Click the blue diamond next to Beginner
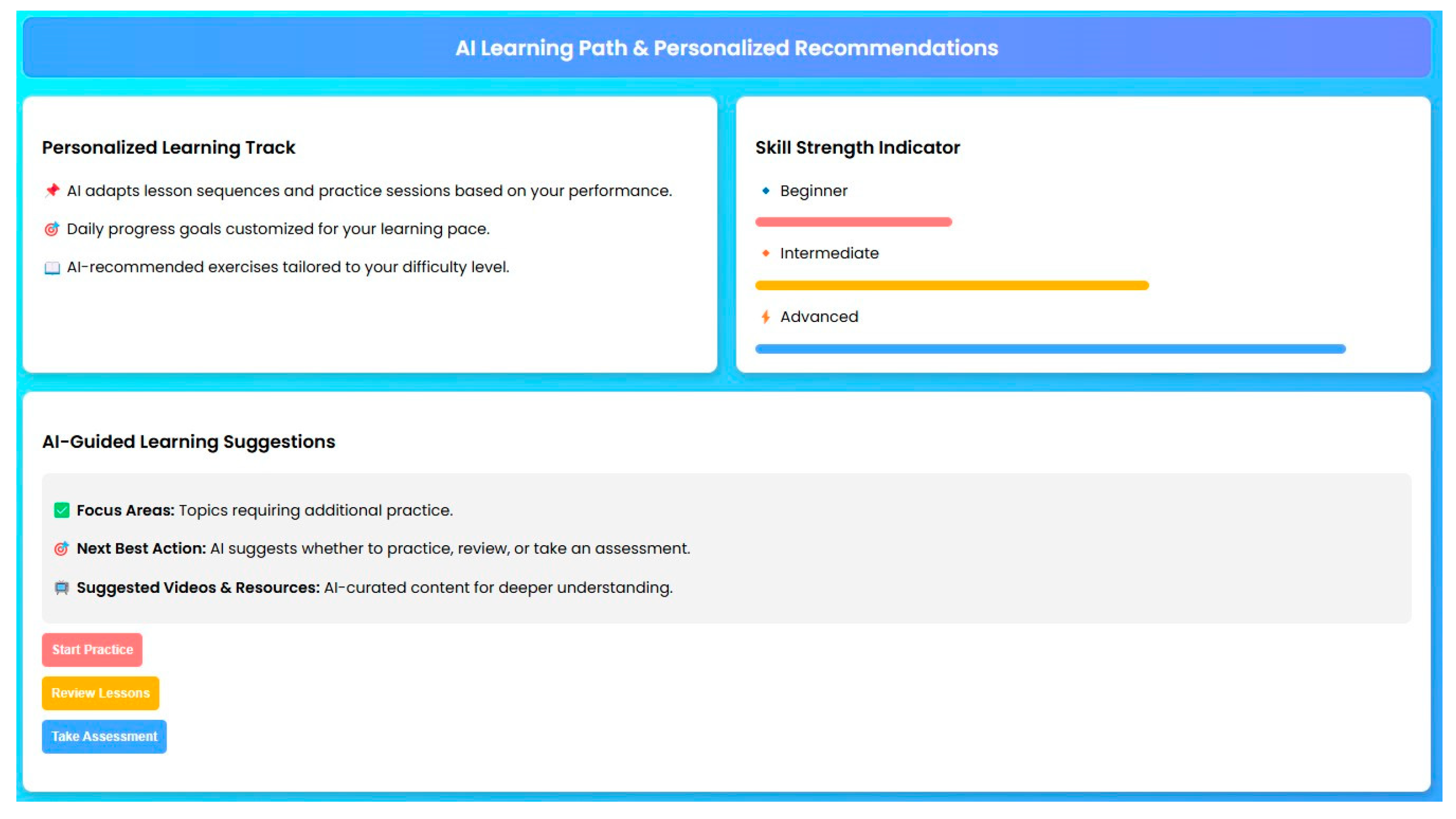Viewport: 1456px width, 819px height. point(765,191)
